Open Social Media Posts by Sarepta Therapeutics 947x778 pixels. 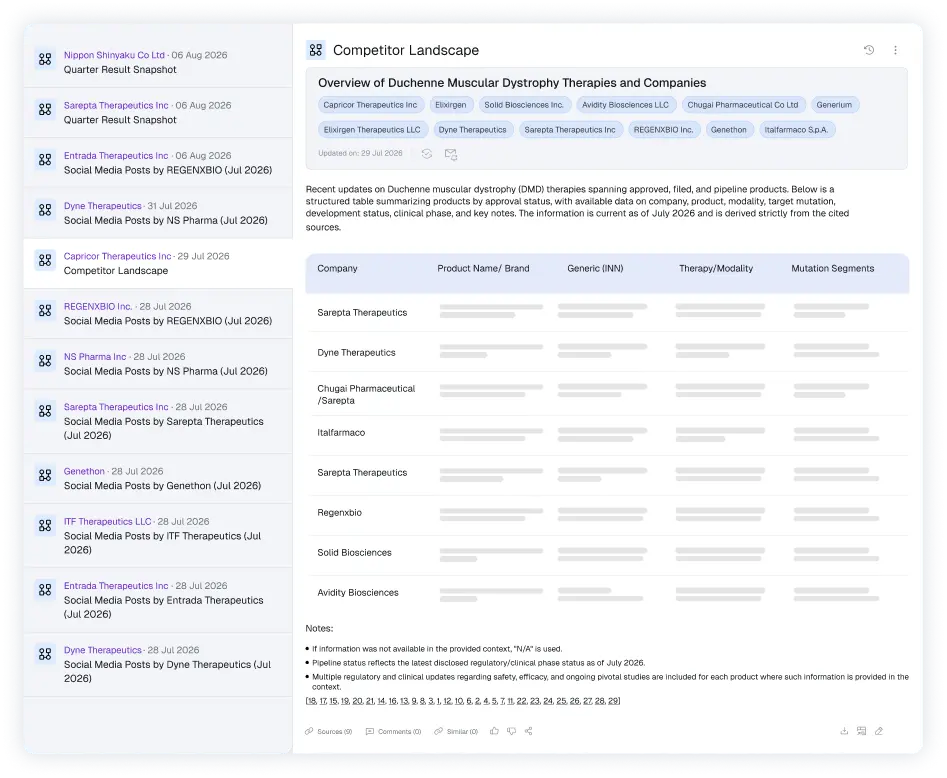point(158,421)
